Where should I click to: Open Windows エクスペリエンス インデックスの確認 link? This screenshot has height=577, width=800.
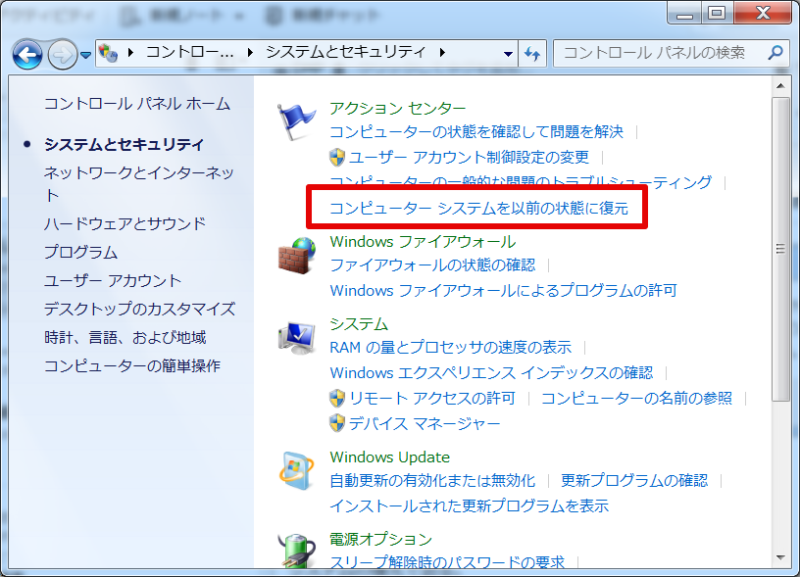491,373
